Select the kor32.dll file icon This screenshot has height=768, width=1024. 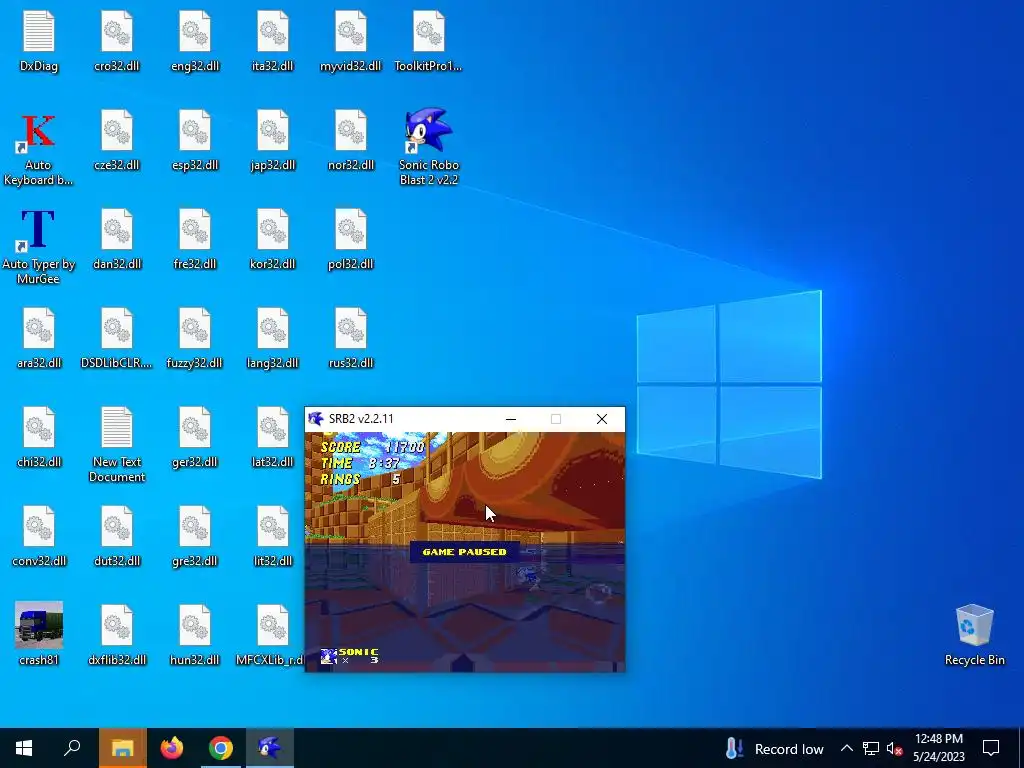273,229
